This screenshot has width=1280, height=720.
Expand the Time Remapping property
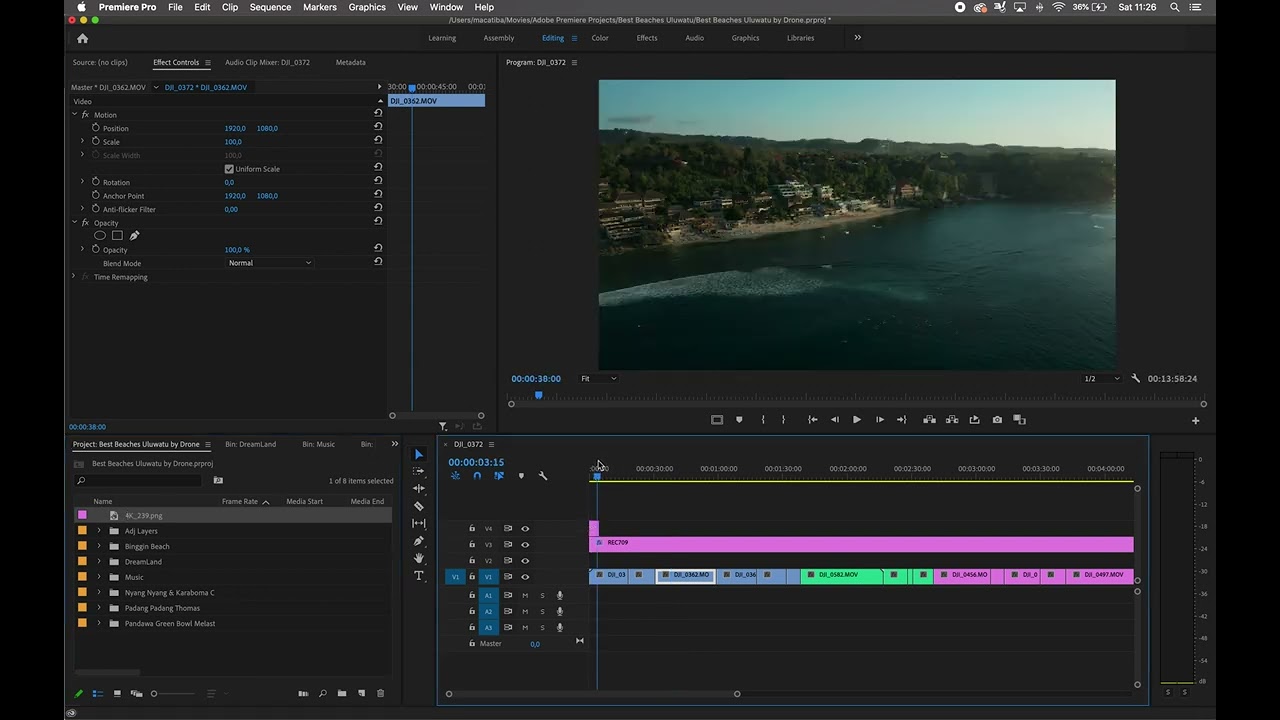(x=72, y=277)
